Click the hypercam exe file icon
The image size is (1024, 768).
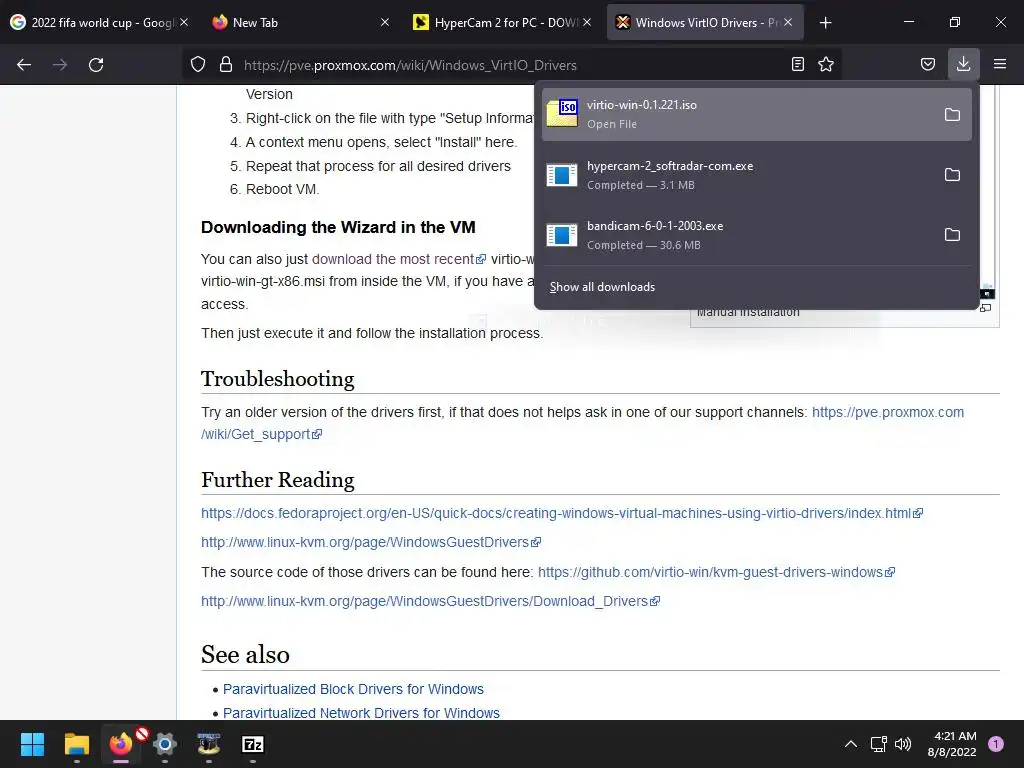pyautogui.click(x=562, y=175)
